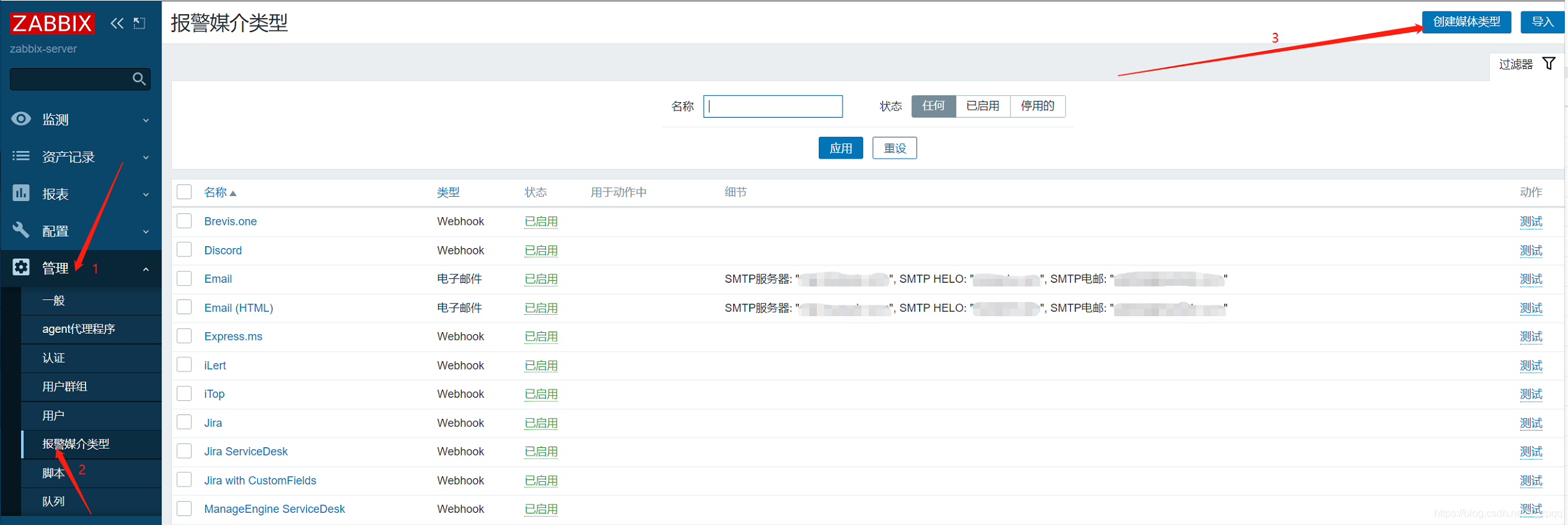The width and height of the screenshot is (1568, 525).
Task: Click 测试 link for Jira row
Action: click(1531, 423)
